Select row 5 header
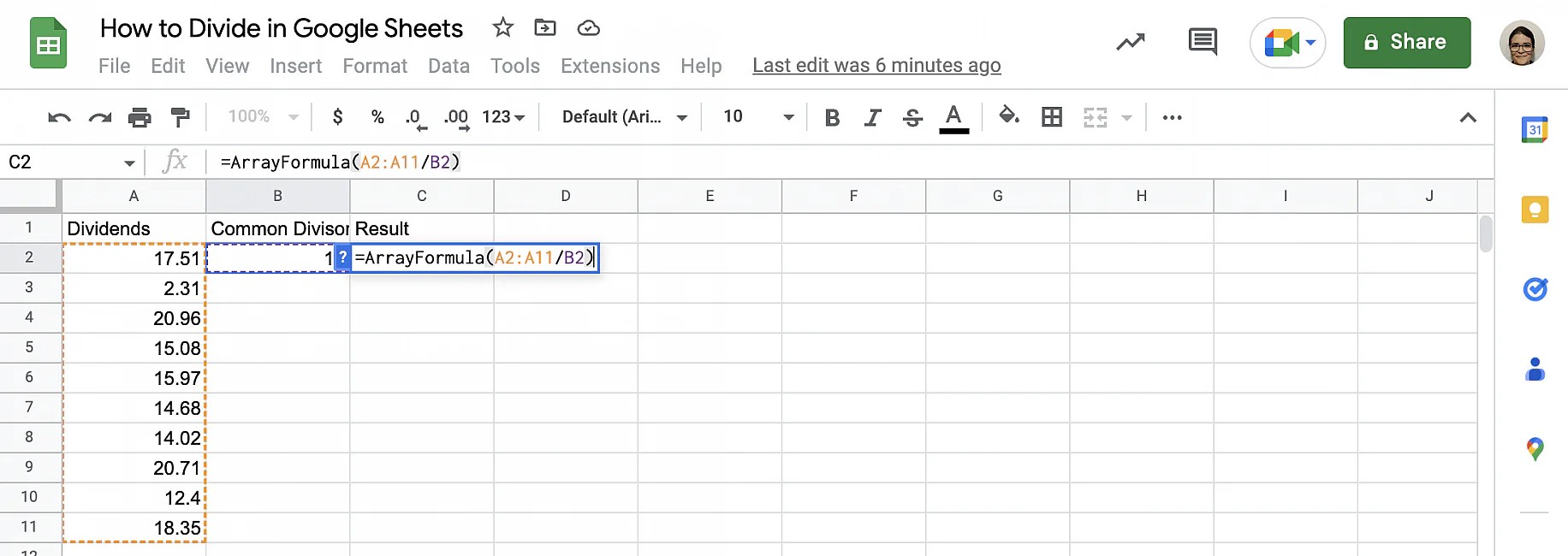Image resolution: width=1568 pixels, height=556 pixels. tap(29, 347)
